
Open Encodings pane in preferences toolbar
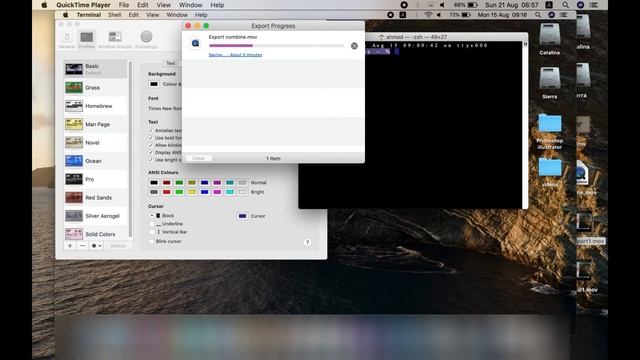point(146,40)
